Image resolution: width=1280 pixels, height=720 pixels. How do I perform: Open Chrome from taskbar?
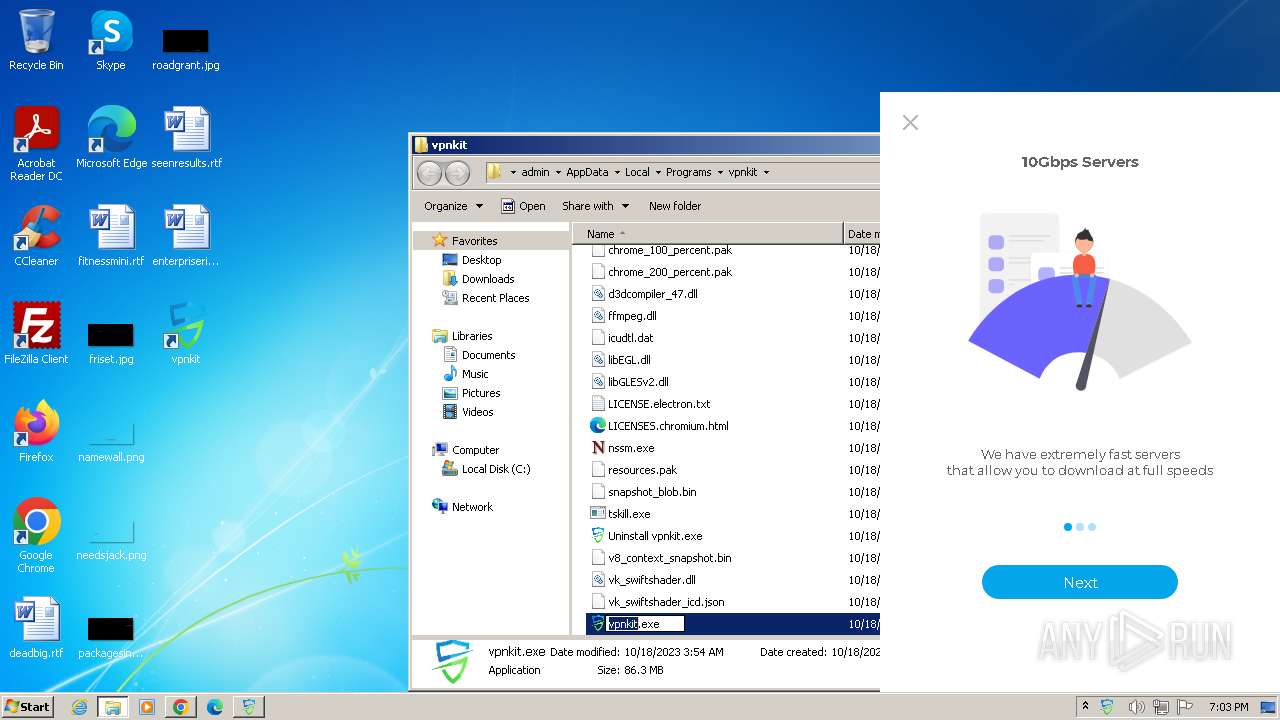click(x=181, y=707)
